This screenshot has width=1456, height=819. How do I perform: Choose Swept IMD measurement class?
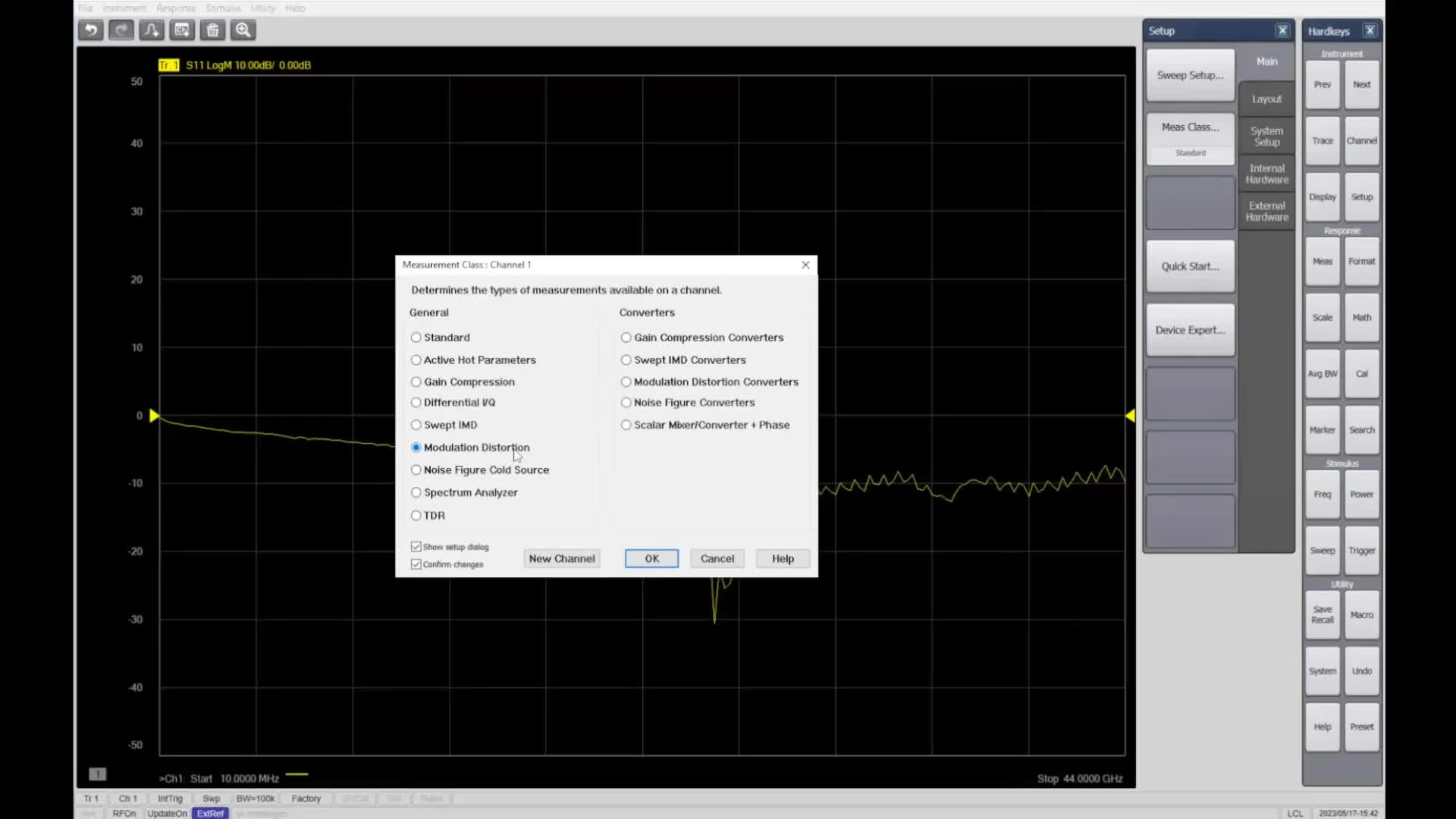pyautogui.click(x=416, y=425)
